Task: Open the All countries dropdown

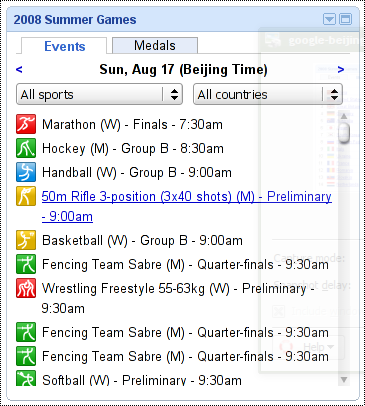Action: (268, 94)
